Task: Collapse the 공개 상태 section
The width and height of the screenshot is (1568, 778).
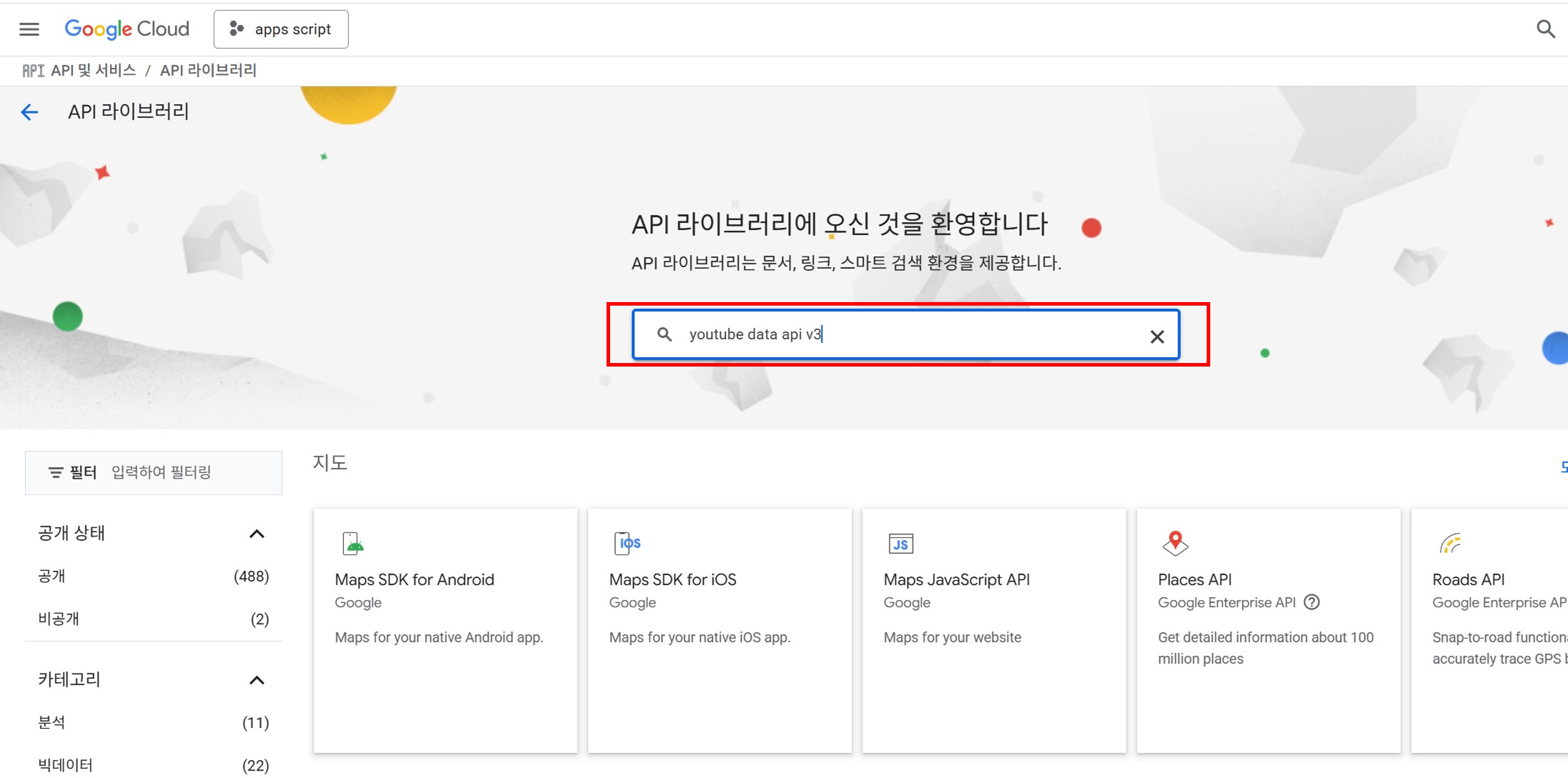Action: [x=257, y=534]
